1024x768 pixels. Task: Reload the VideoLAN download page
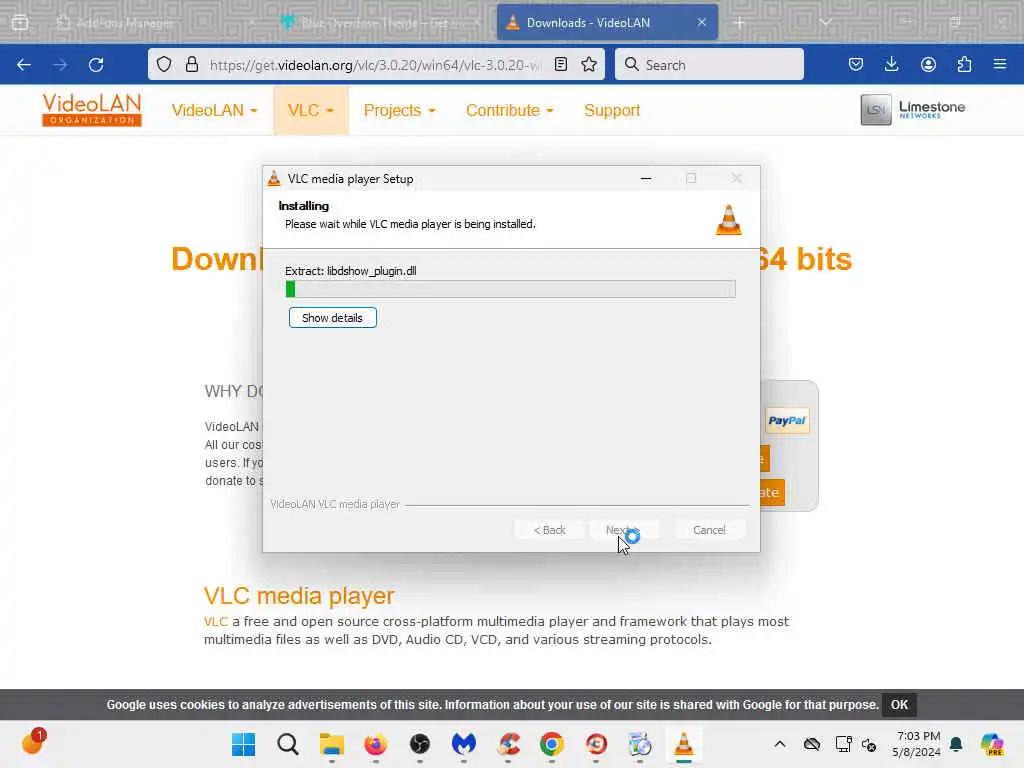[x=96, y=65]
